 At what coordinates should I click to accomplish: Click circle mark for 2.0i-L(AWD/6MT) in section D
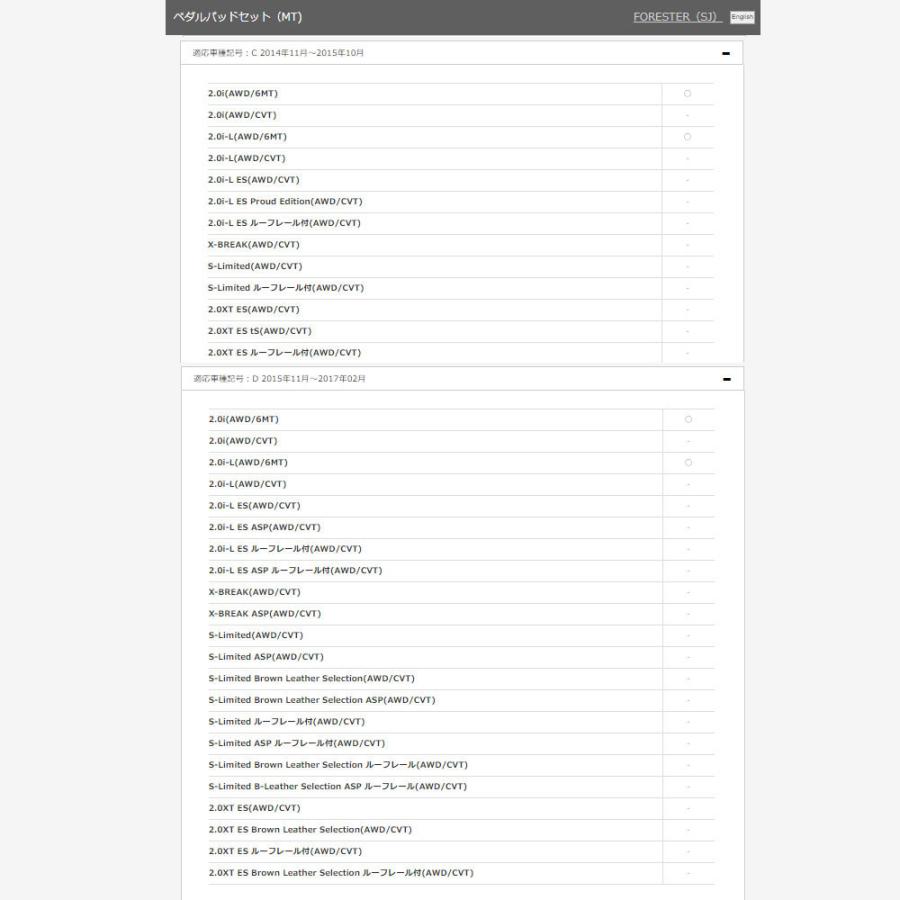687,463
